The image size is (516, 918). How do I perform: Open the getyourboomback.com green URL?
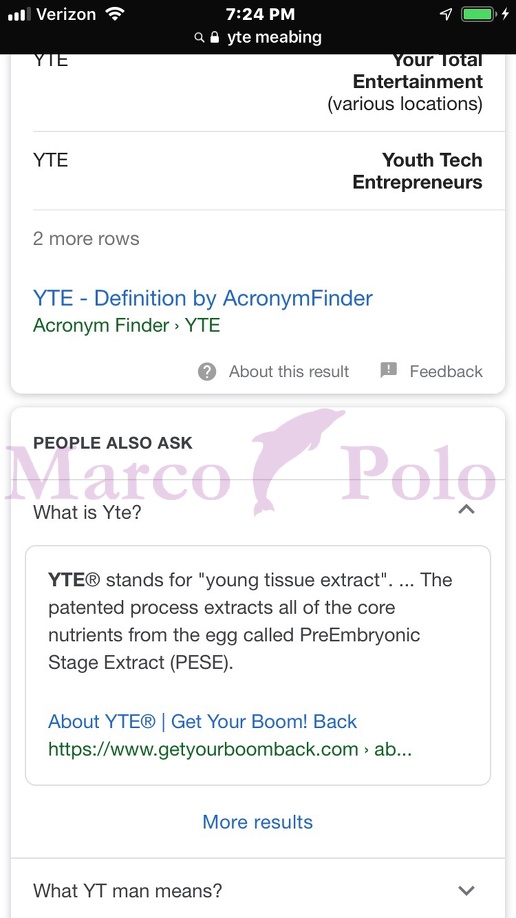pos(230,749)
